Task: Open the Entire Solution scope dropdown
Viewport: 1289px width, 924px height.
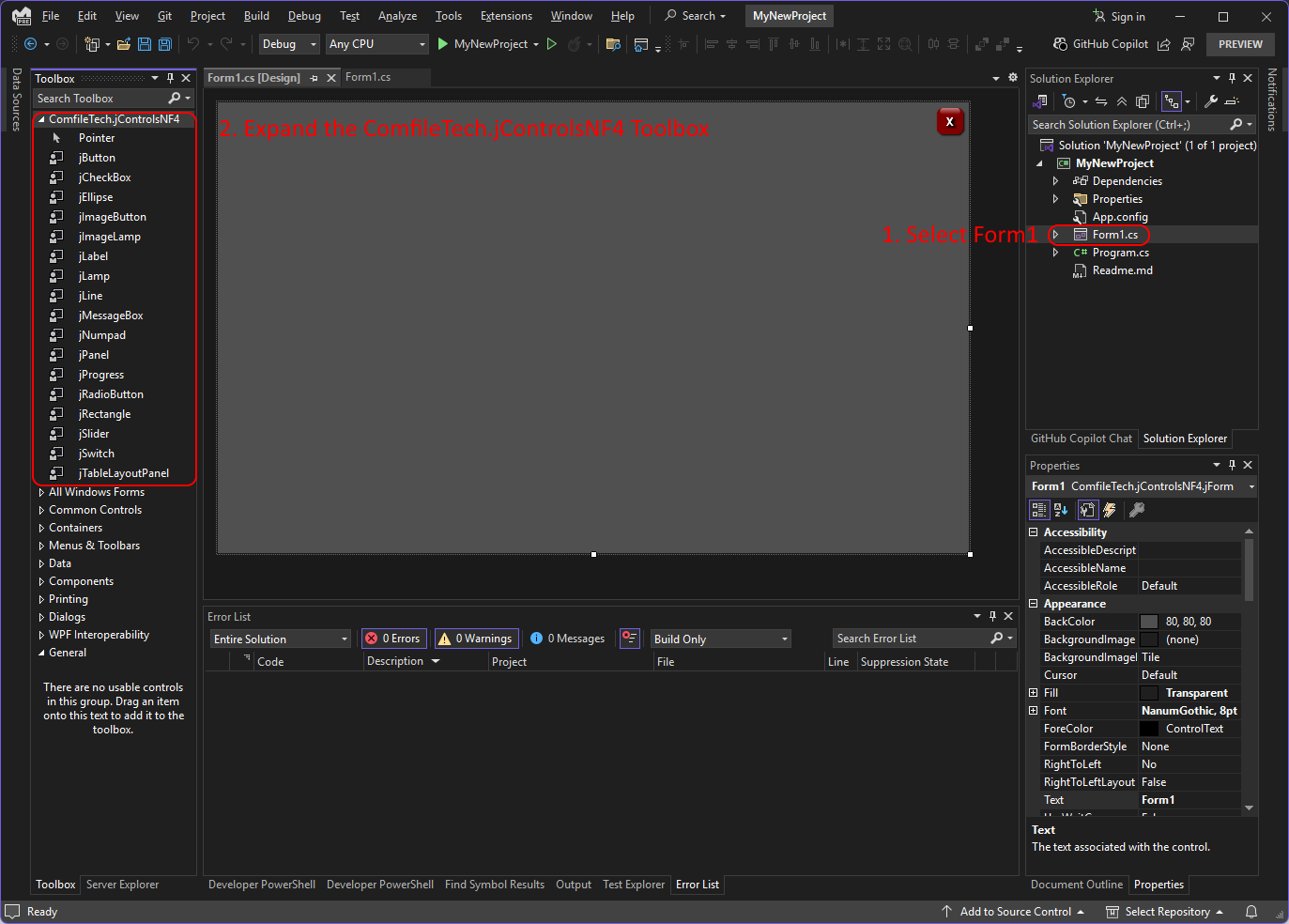Action: tap(280, 639)
